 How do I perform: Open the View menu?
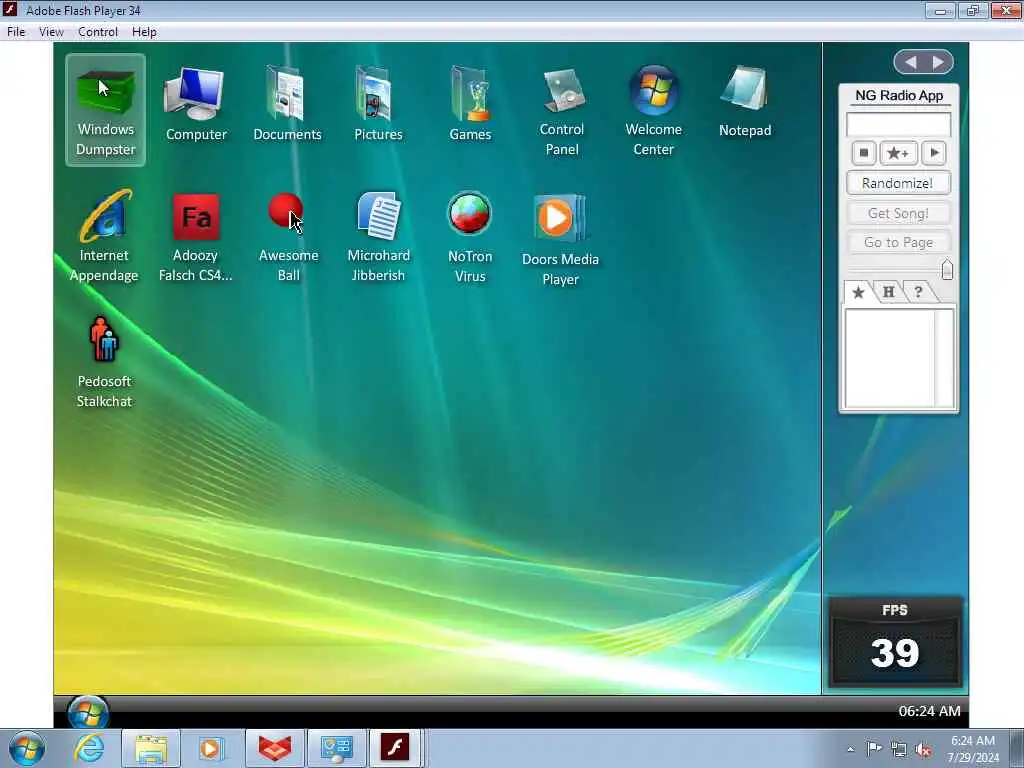point(51,32)
